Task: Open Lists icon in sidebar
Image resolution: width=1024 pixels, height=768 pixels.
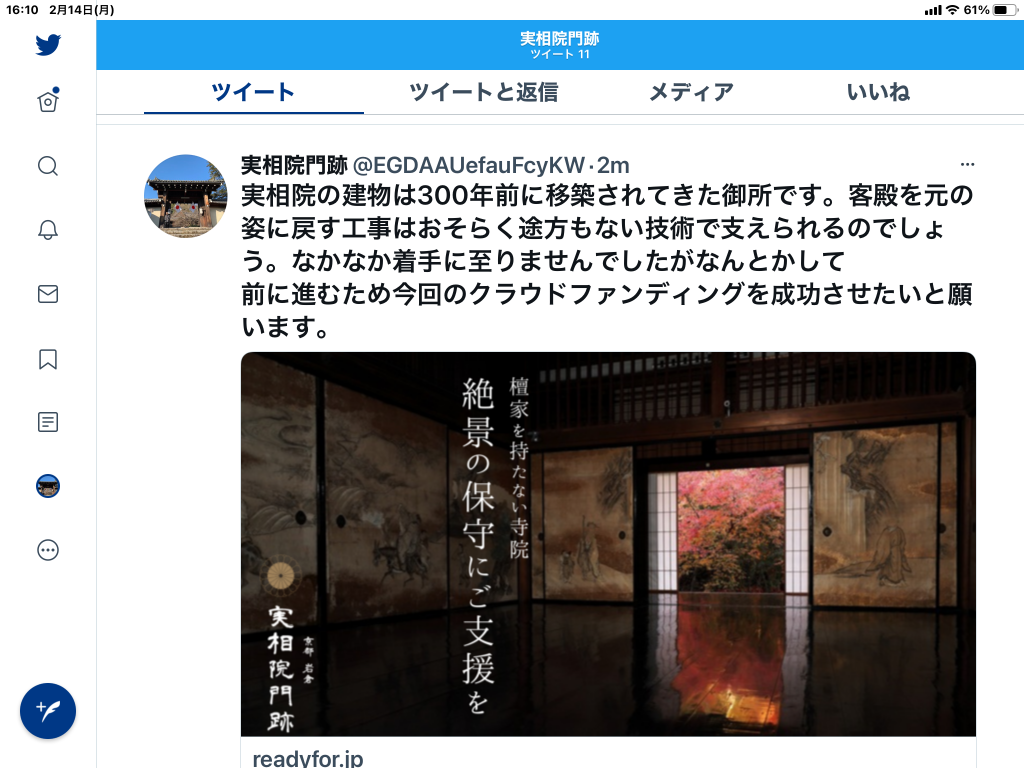Action: pos(48,422)
